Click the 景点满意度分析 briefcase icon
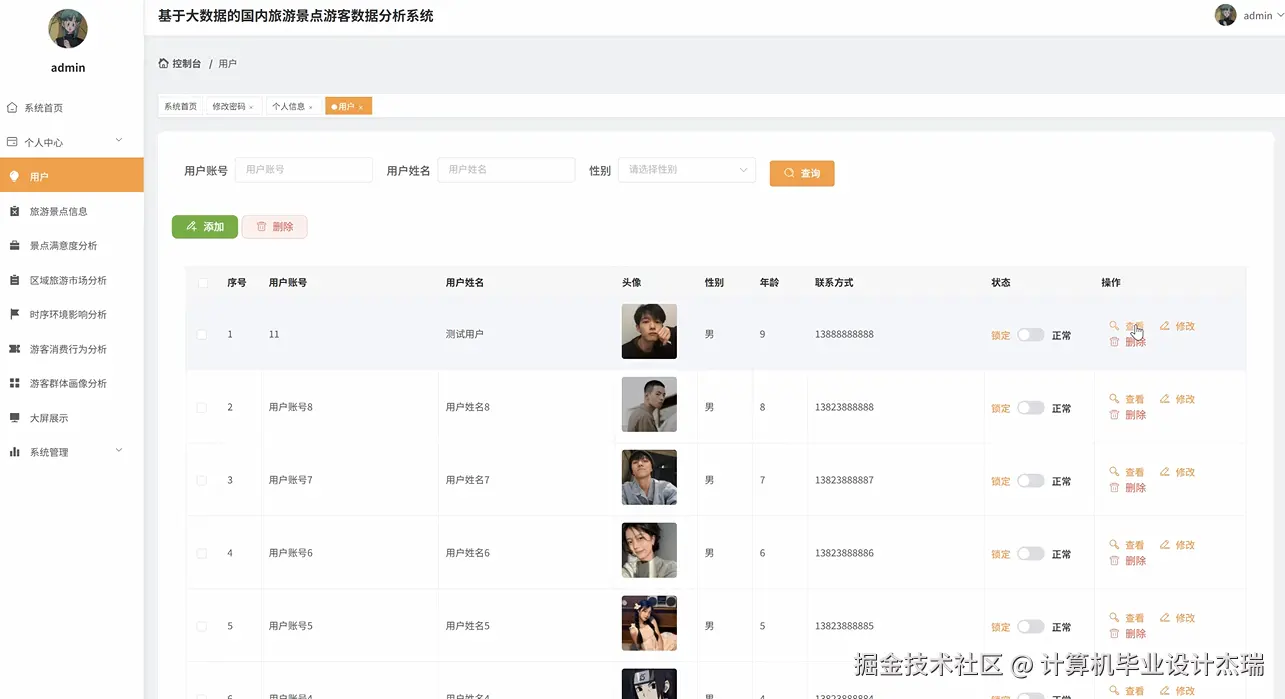 14,245
